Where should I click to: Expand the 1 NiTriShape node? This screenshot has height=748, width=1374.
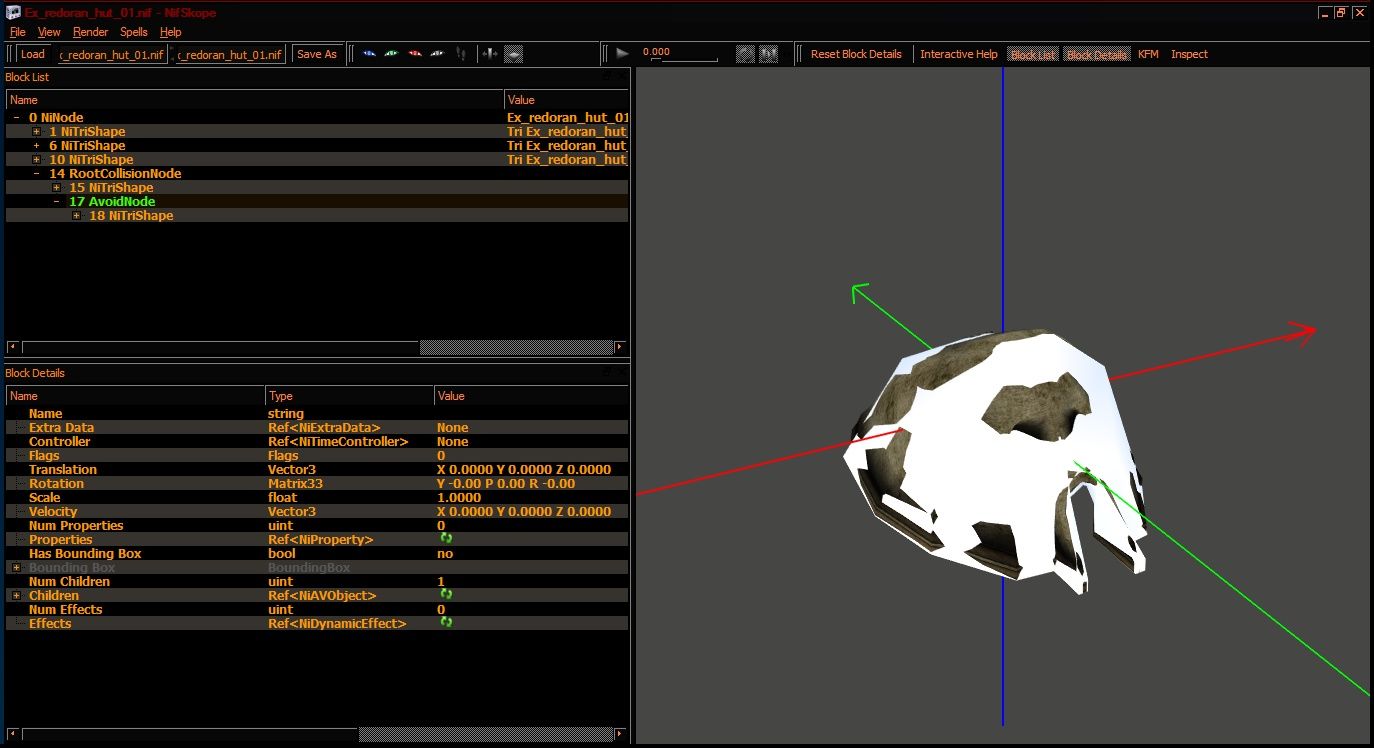coord(36,132)
